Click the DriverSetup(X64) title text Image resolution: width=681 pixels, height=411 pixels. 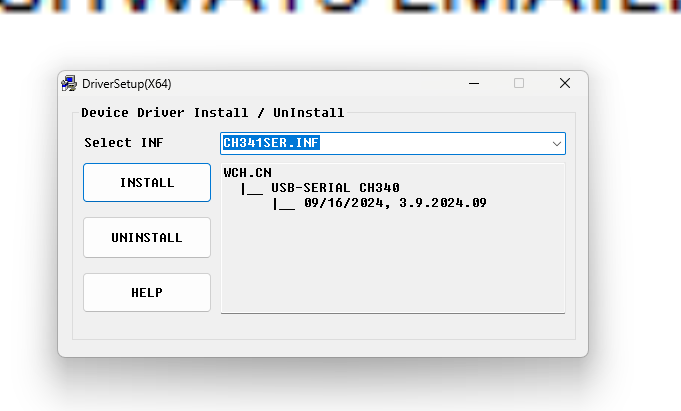pyautogui.click(x=126, y=83)
